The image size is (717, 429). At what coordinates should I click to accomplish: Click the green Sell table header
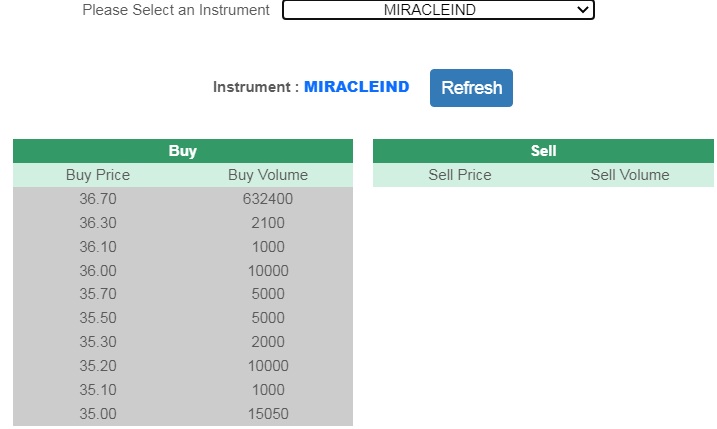pyautogui.click(x=543, y=151)
